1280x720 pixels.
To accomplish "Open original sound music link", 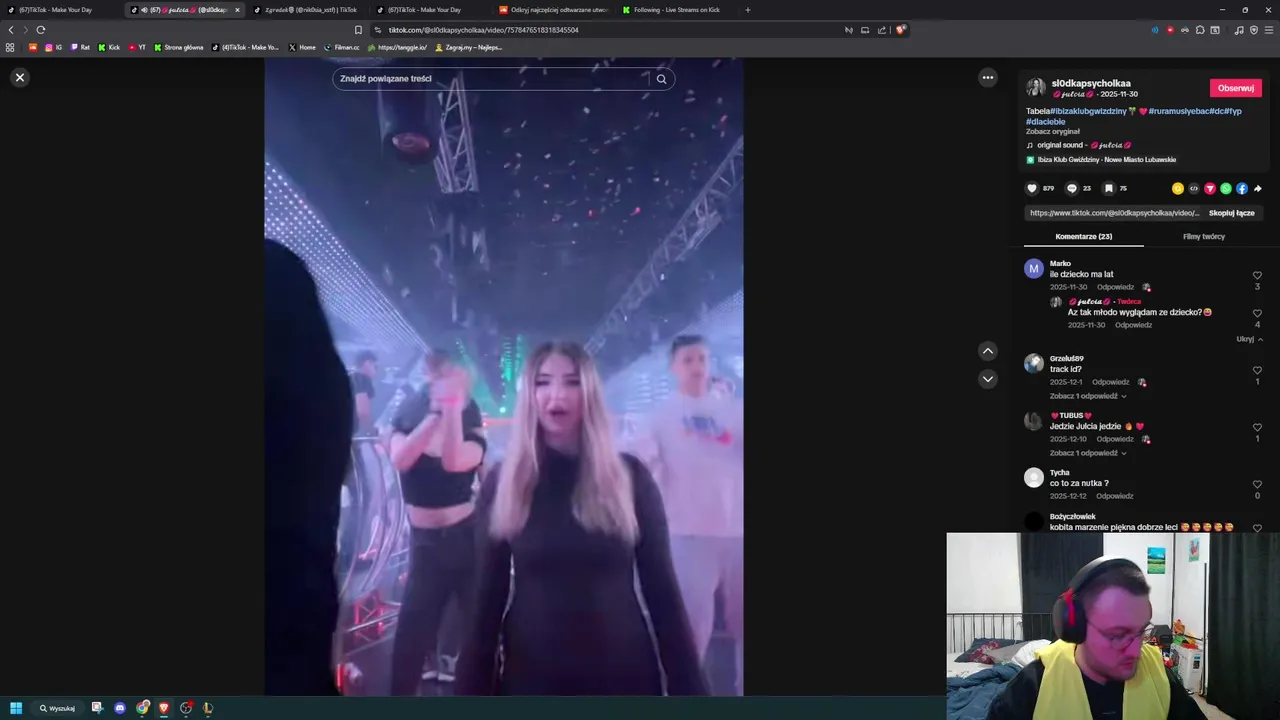I will (x=1084, y=145).
